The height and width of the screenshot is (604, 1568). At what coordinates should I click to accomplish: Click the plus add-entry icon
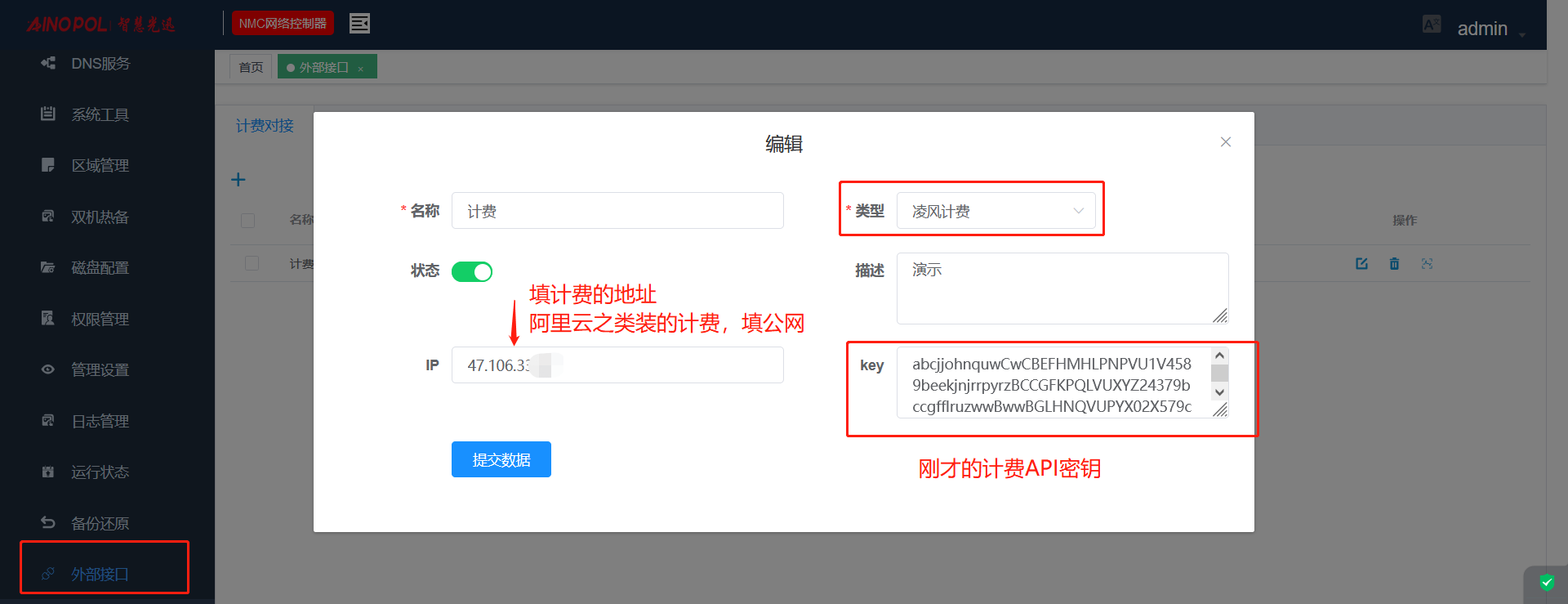click(x=238, y=180)
